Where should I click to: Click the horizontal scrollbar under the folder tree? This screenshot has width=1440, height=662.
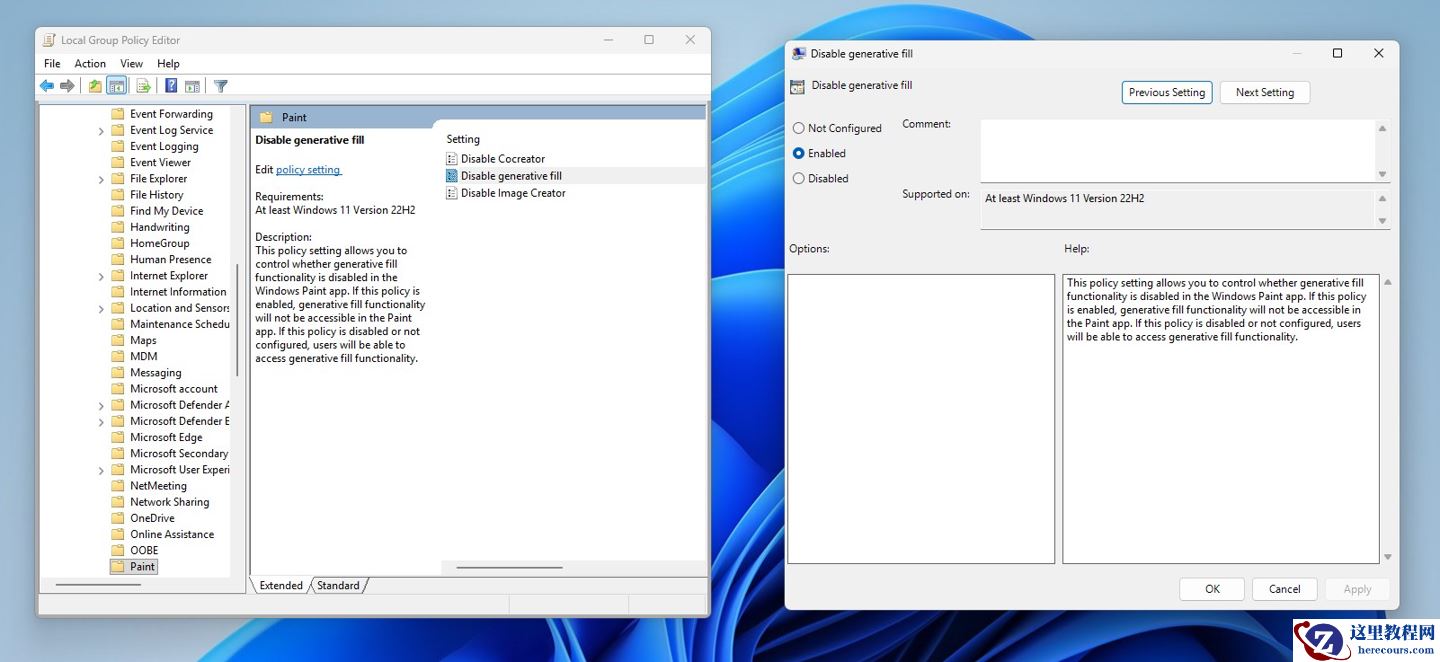(x=98, y=584)
